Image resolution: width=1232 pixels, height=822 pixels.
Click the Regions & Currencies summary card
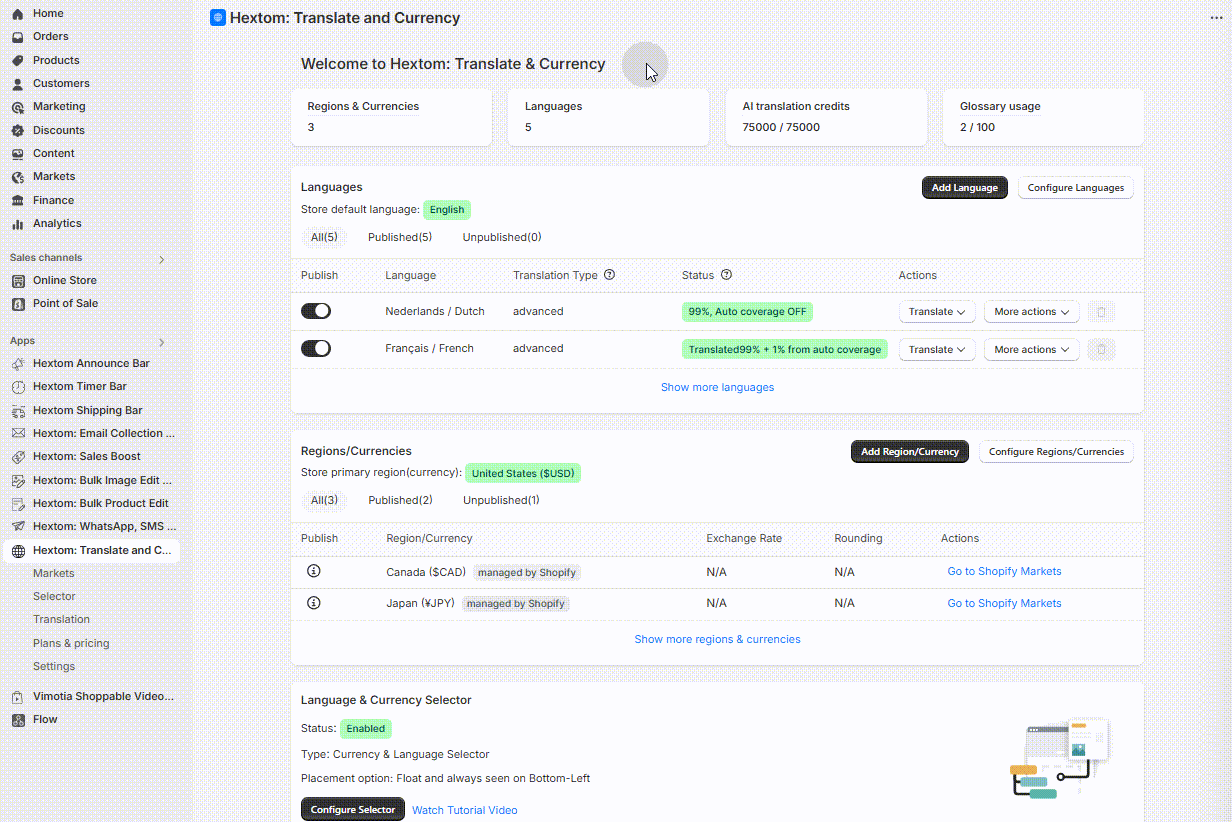(x=392, y=117)
